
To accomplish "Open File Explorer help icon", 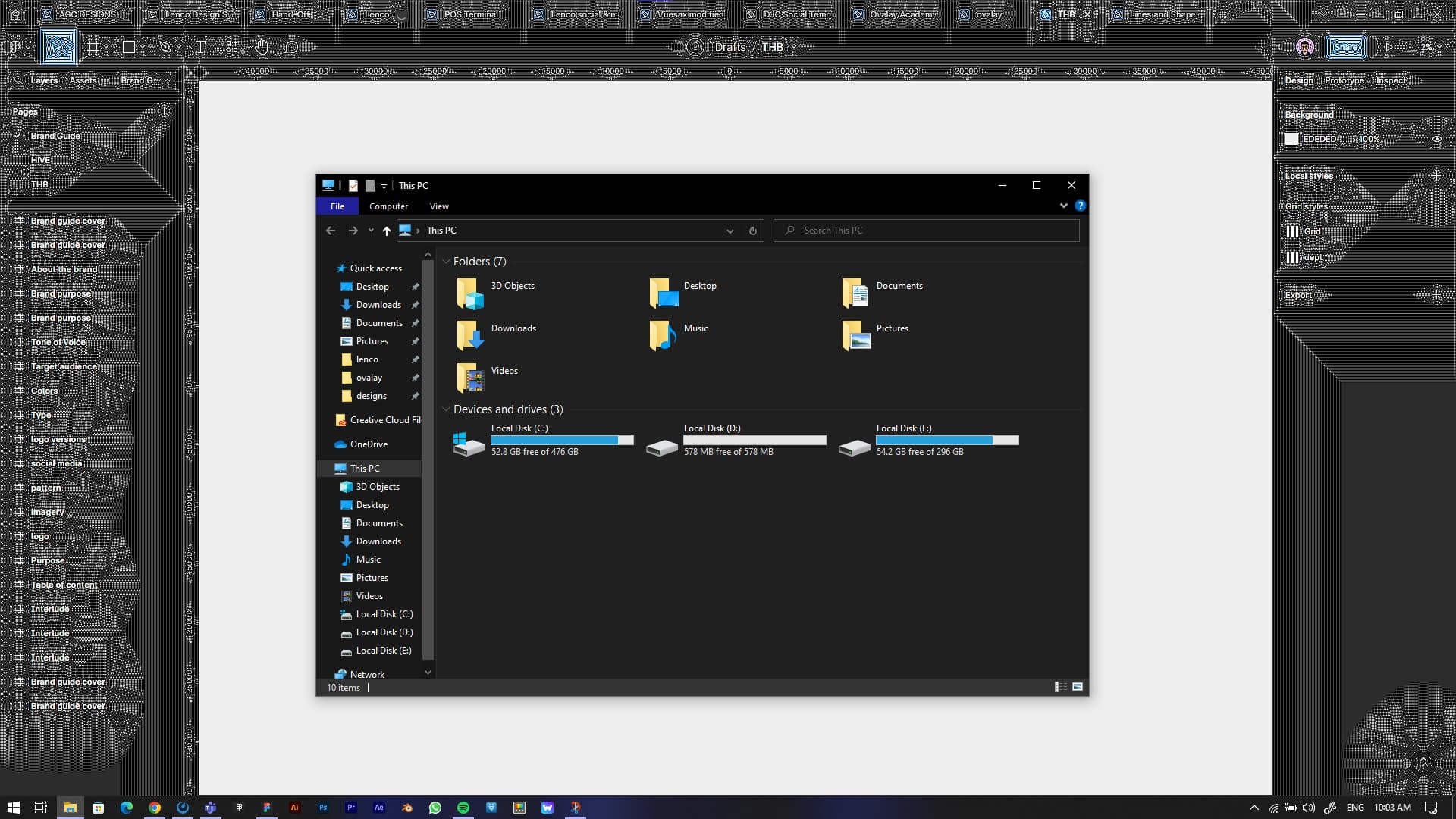I will click(1080, 206).
